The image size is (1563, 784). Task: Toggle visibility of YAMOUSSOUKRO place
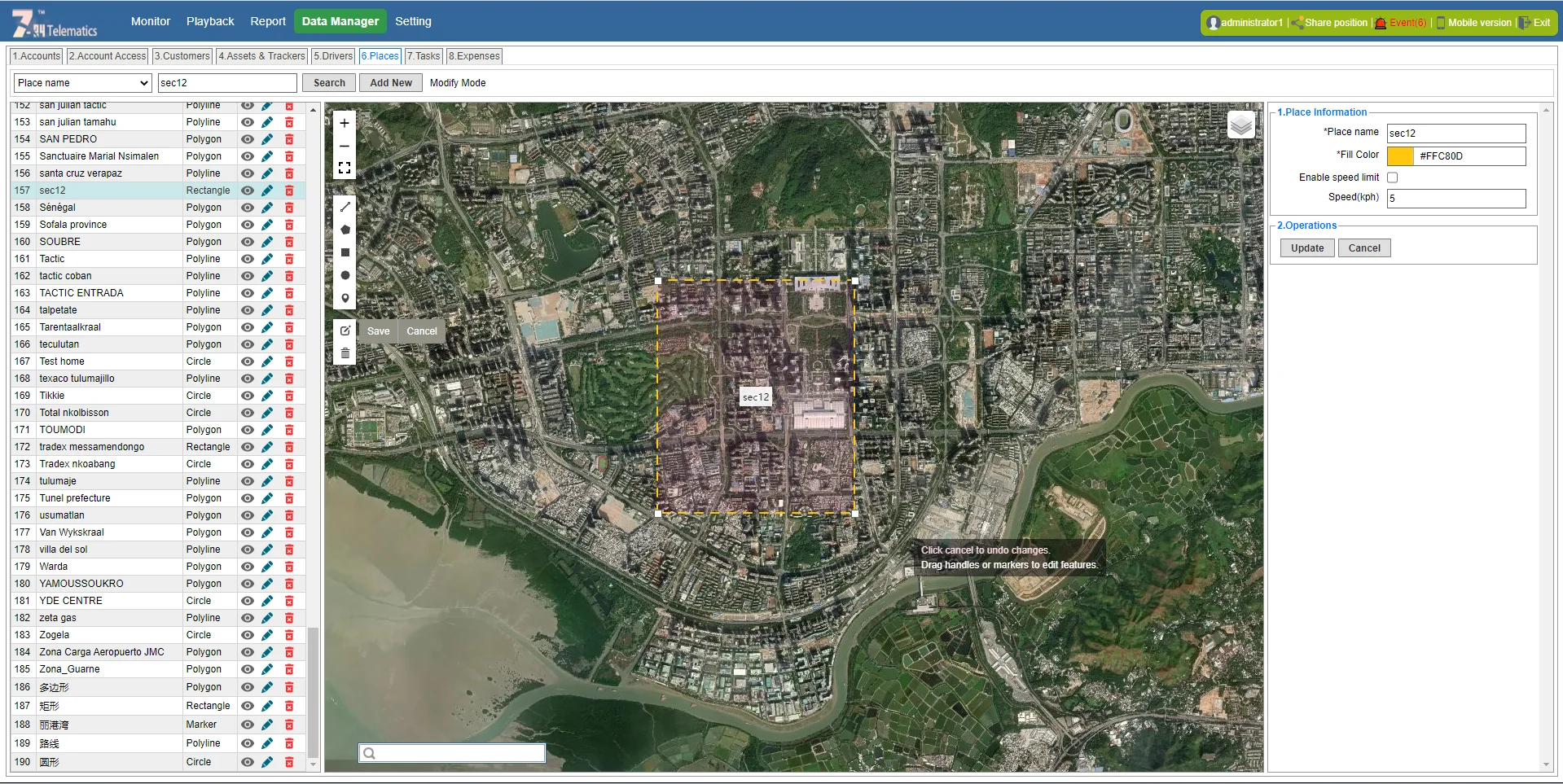[247, 584]
